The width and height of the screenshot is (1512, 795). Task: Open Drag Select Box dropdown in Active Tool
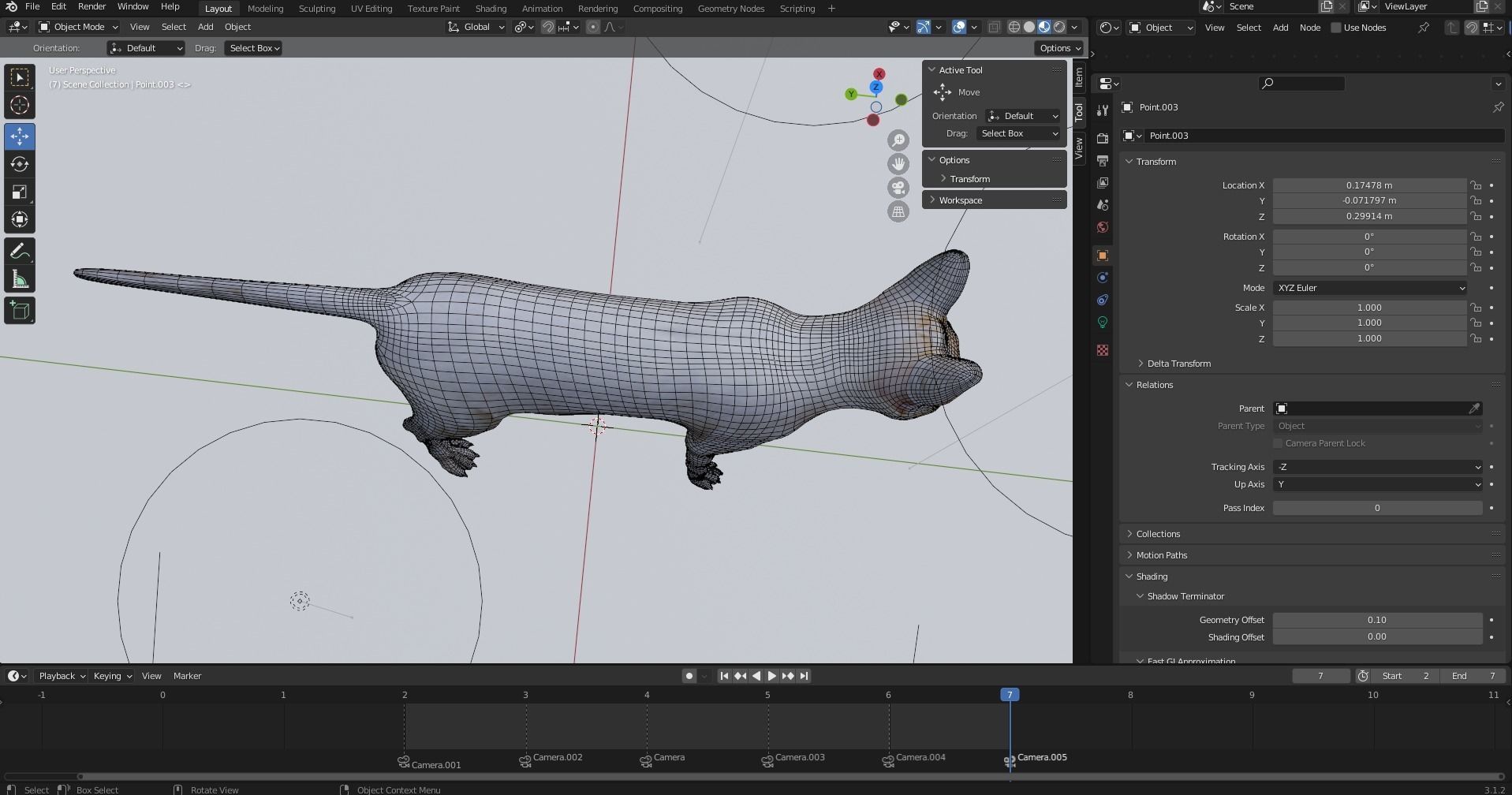pos(1020,133)
